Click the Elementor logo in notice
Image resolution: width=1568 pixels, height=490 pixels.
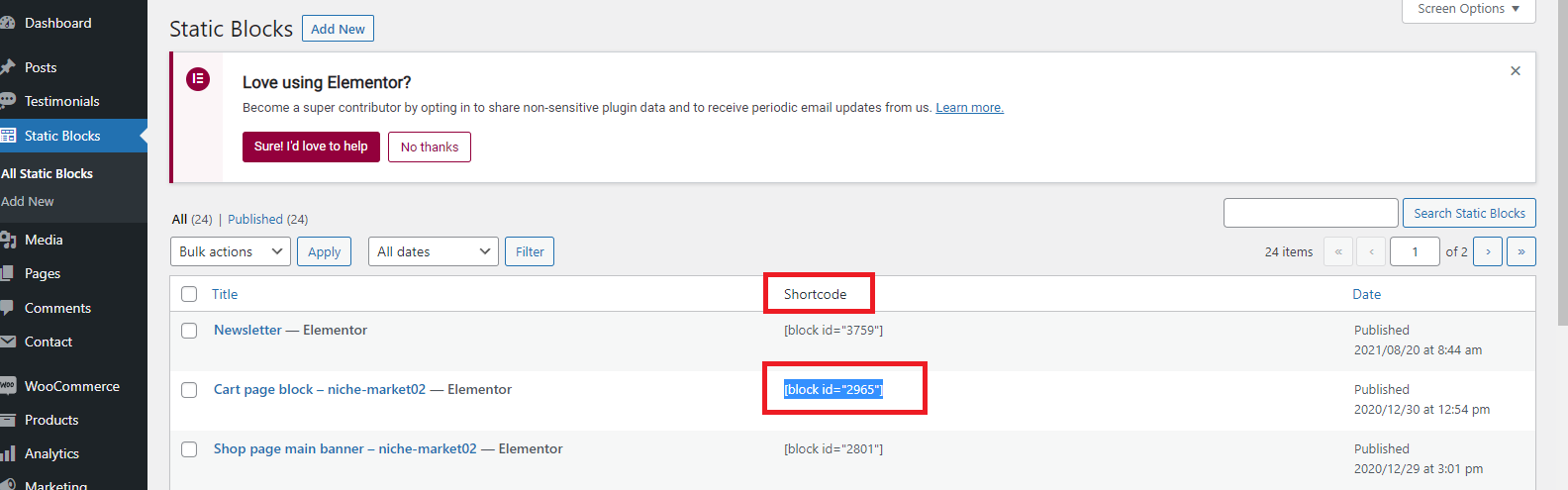pos(198,79)
